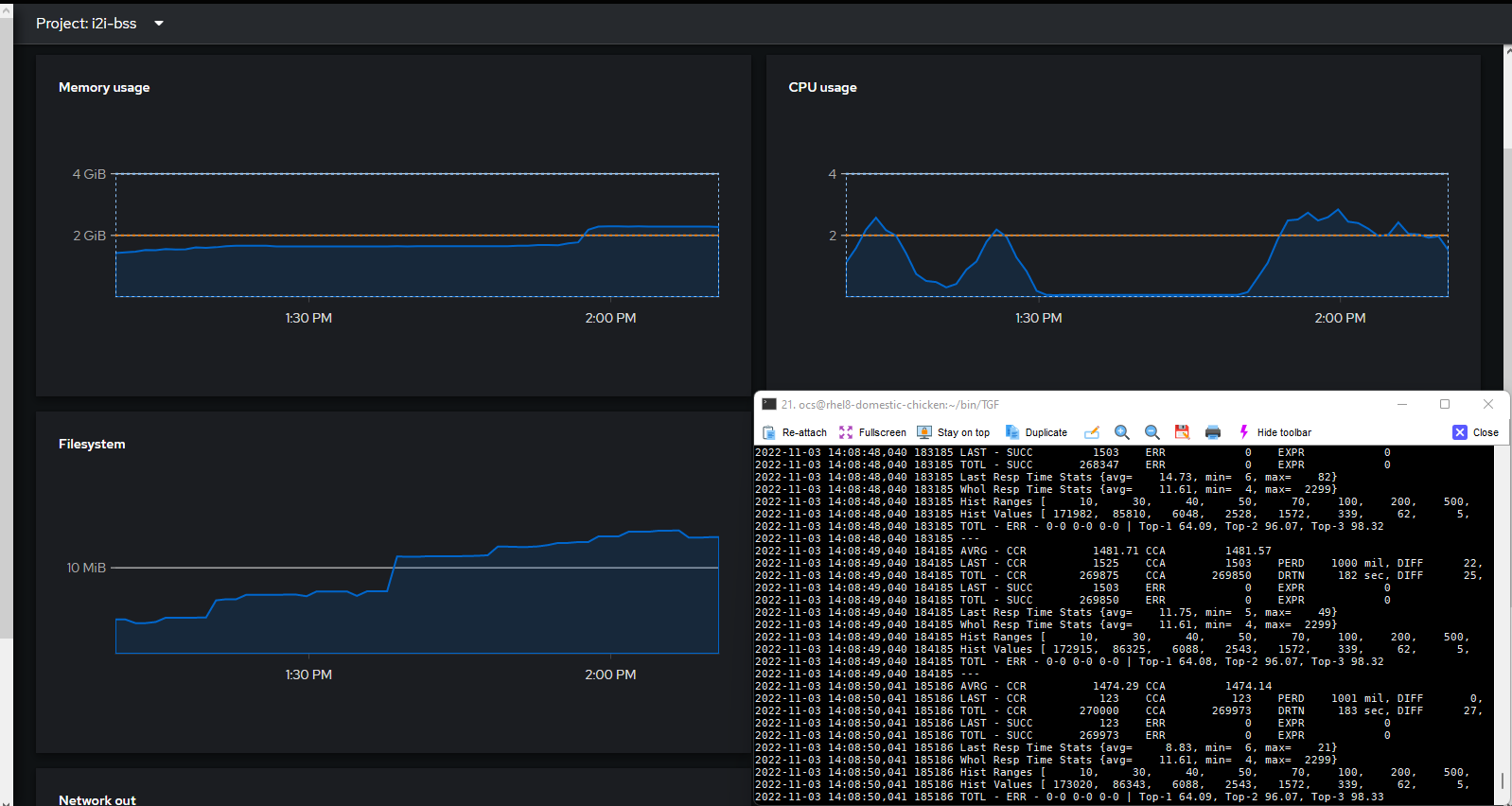Hide the terminal toolbar
The image size is (1512, 806).
point(1275,432)
